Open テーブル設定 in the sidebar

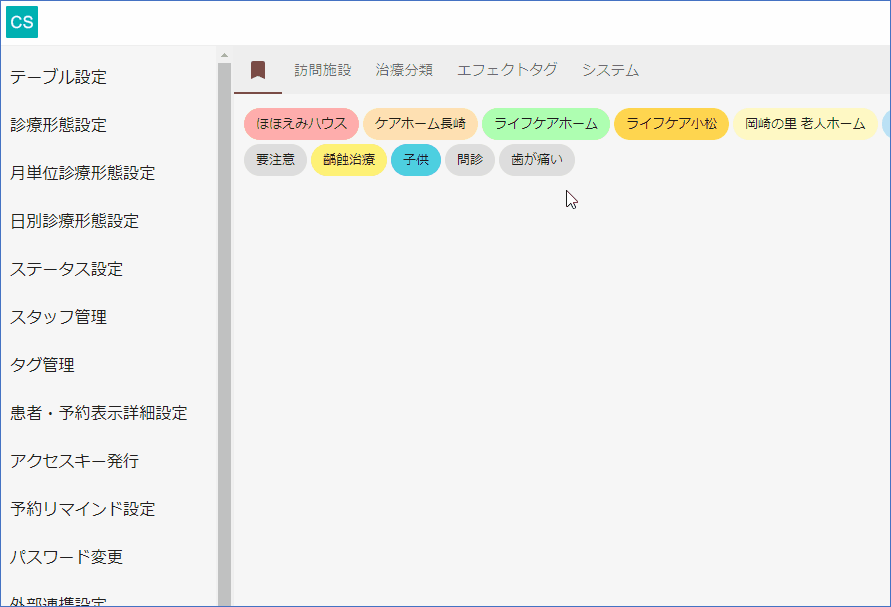59,77
